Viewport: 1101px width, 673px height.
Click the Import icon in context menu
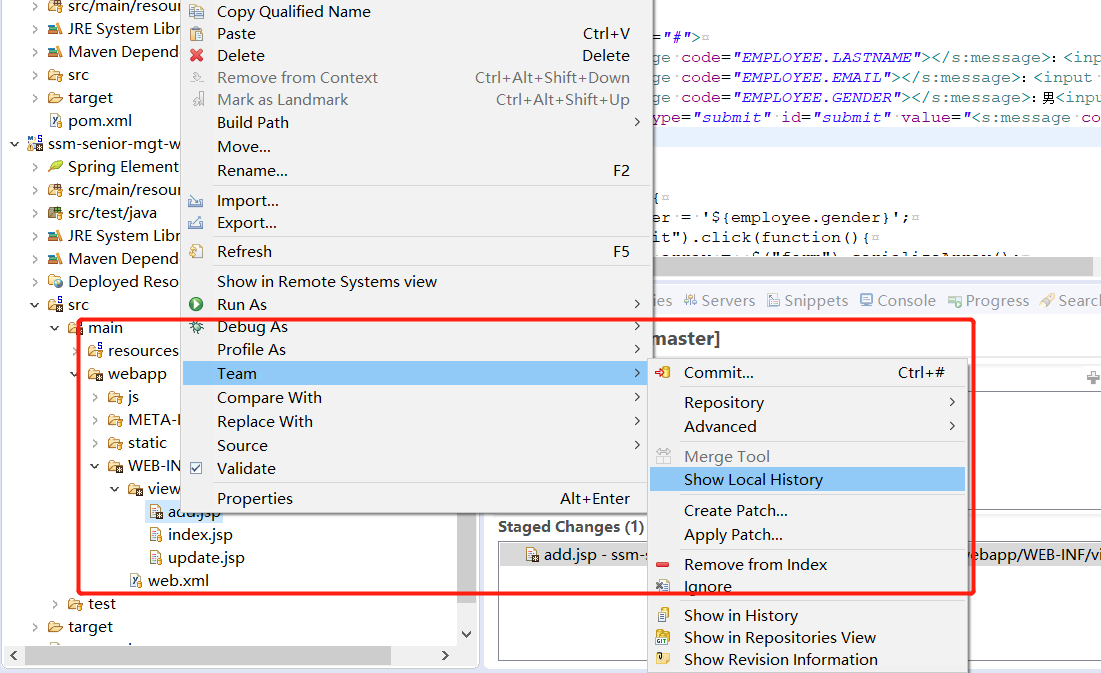pos(197,201)
